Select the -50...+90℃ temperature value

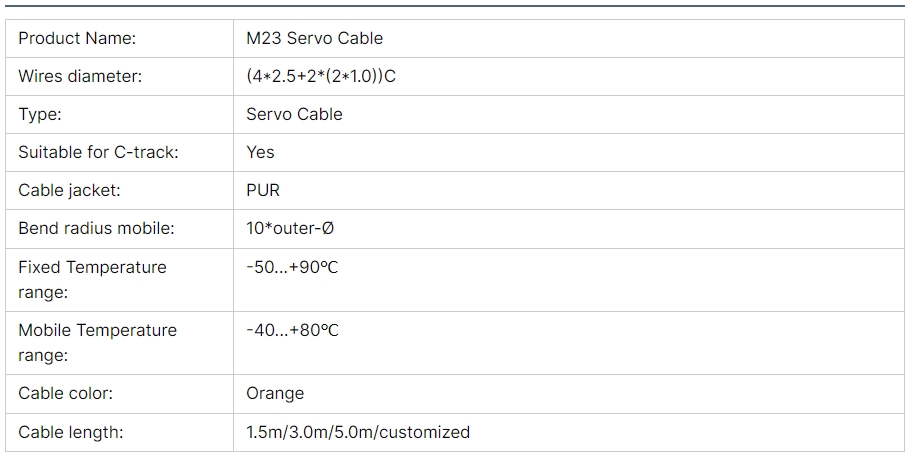point(292,268)
